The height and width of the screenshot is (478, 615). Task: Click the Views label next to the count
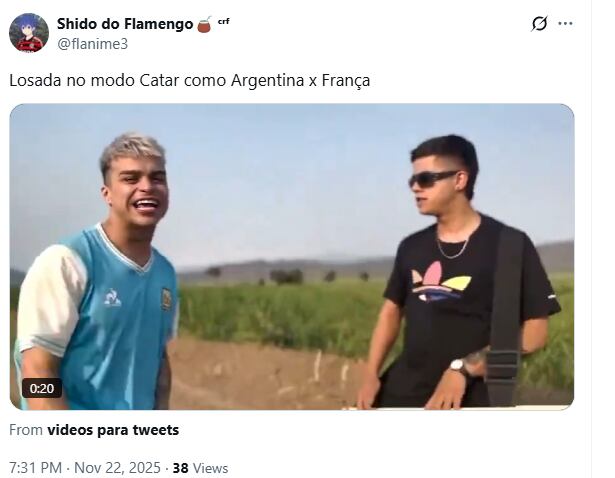(x=211, y=468)
